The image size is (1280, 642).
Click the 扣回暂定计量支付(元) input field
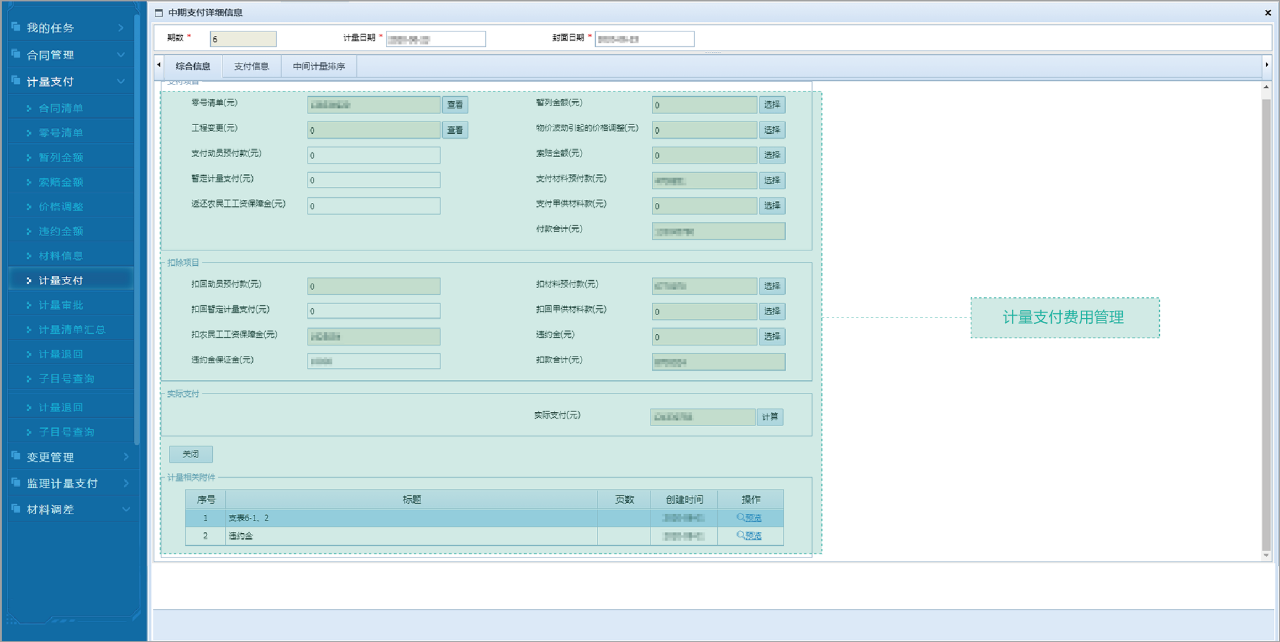pyautogui.click(x=374, y=311)
